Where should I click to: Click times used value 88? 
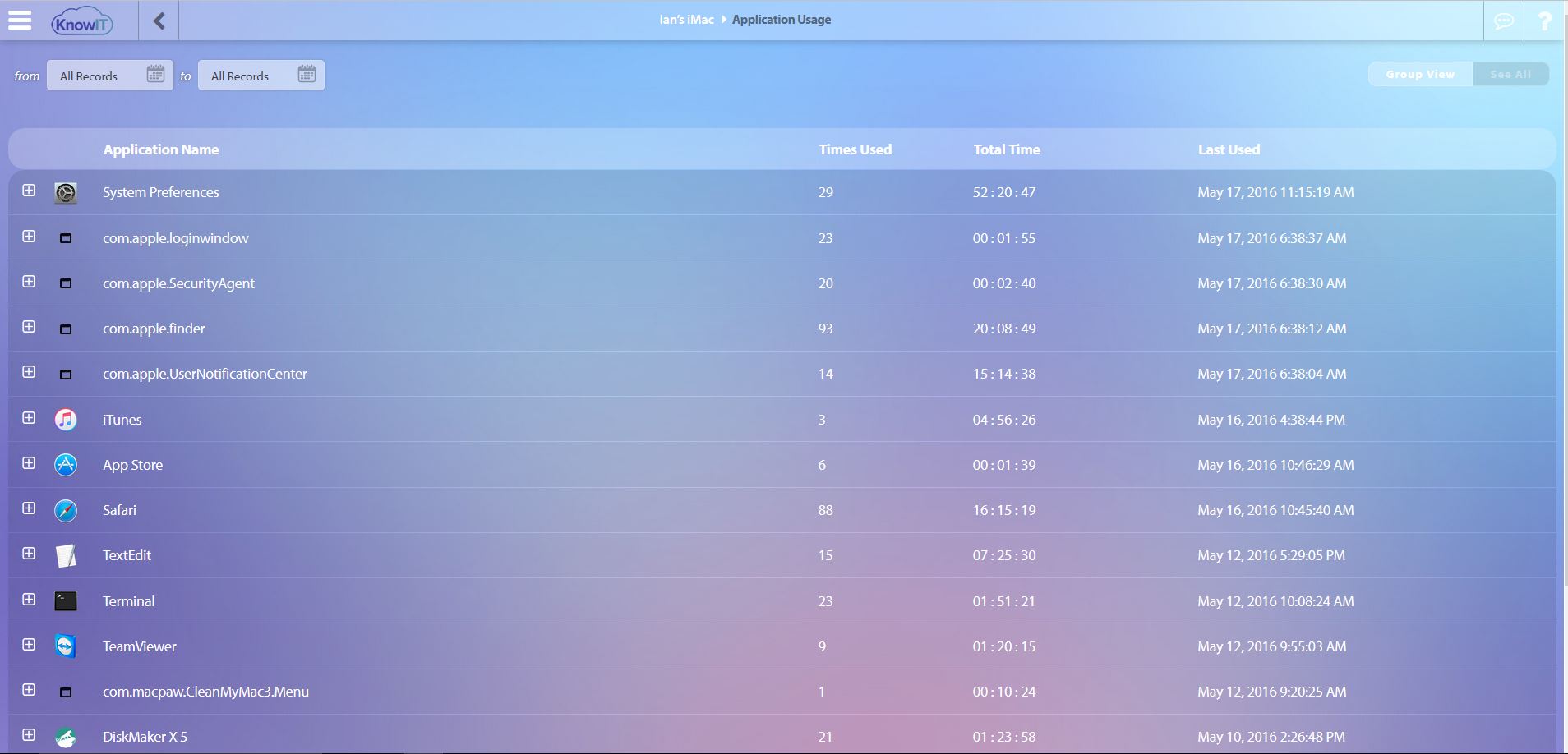point(826,510)
